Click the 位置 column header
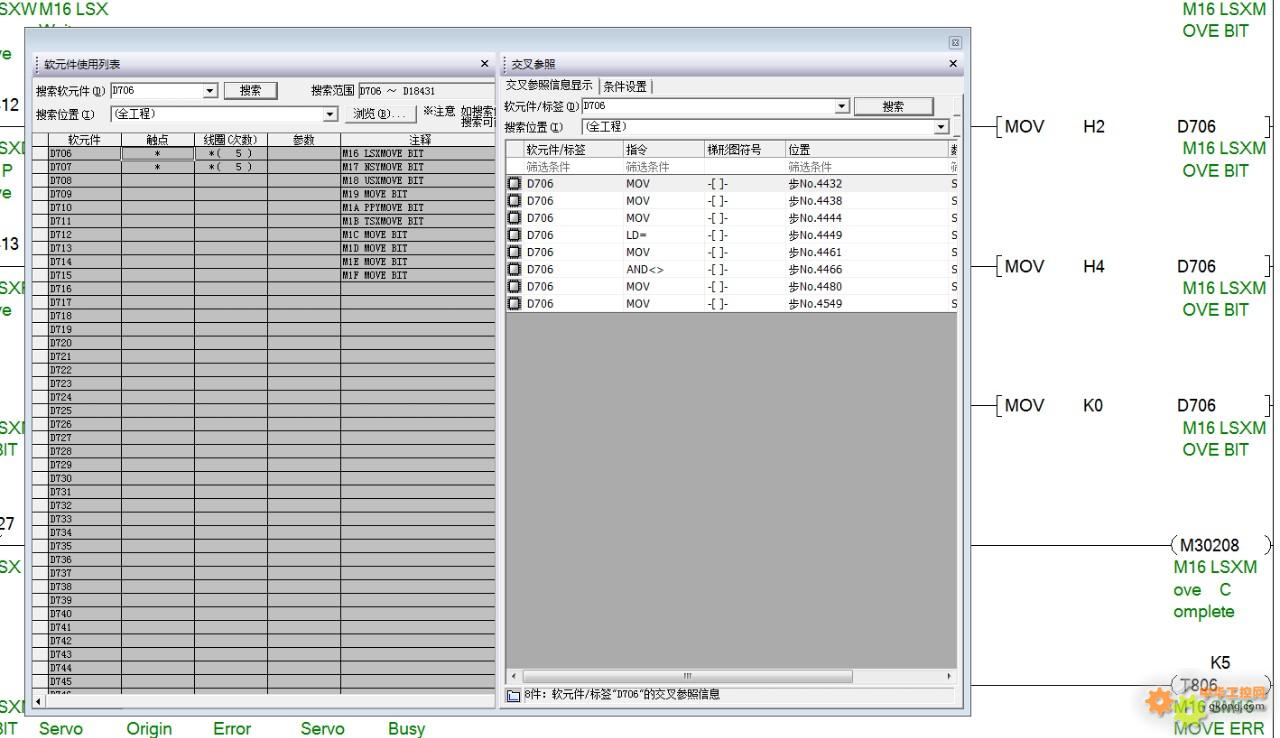1280x738 pixels. click(x=866, y=149)
